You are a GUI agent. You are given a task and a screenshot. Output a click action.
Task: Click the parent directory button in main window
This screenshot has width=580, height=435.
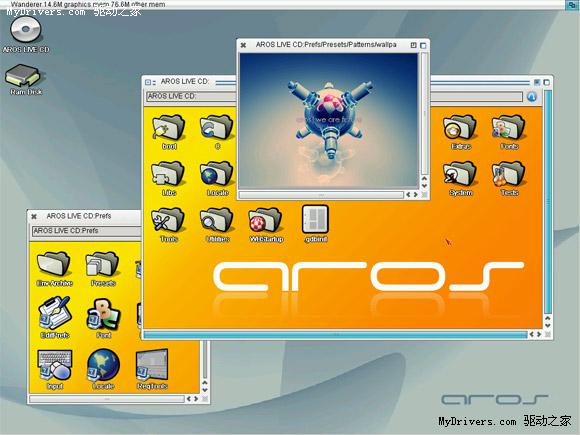coord(532,97)
